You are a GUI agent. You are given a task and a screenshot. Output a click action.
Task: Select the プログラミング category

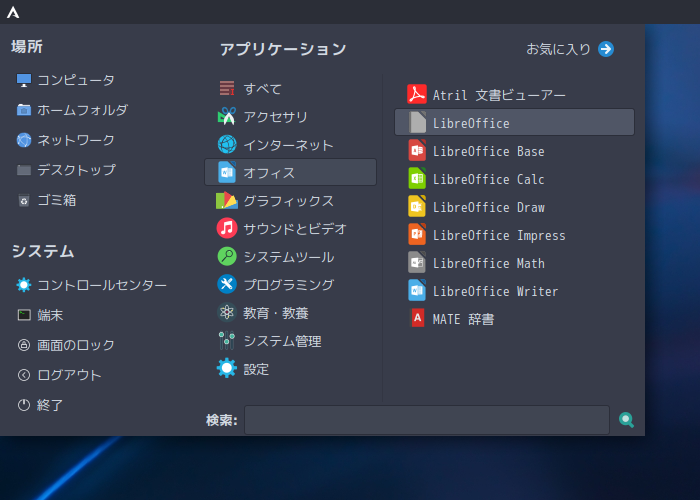click(x=291, y=284)
